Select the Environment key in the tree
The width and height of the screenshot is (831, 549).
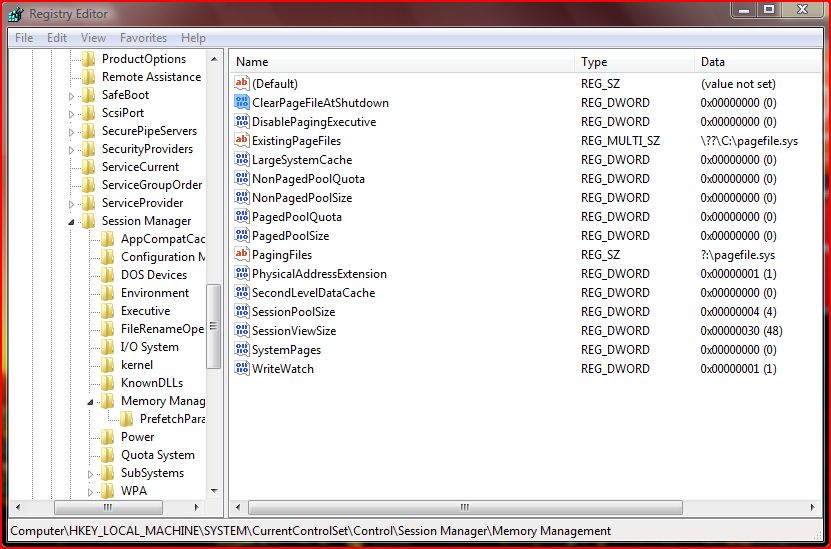(x=154, y=293)
